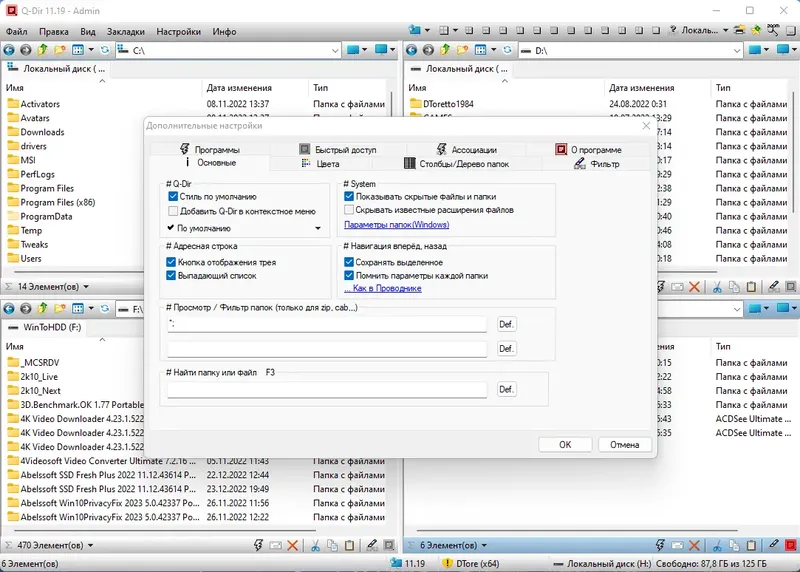The height and width of the screenshot is (572, 800).
Task: Create new folder in D:\ pane
Action: 462,50
